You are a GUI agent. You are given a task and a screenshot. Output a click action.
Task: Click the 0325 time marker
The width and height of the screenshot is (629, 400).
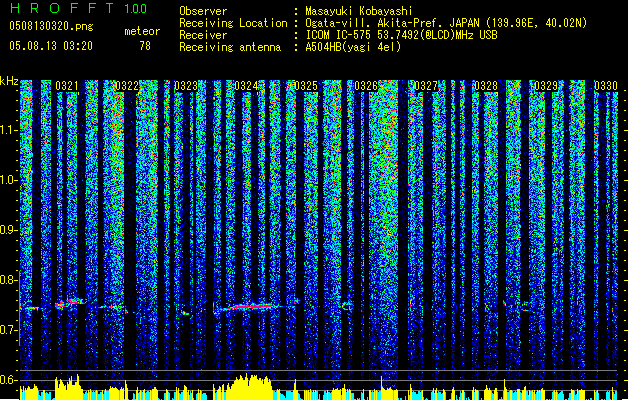(x=306, y=86)
